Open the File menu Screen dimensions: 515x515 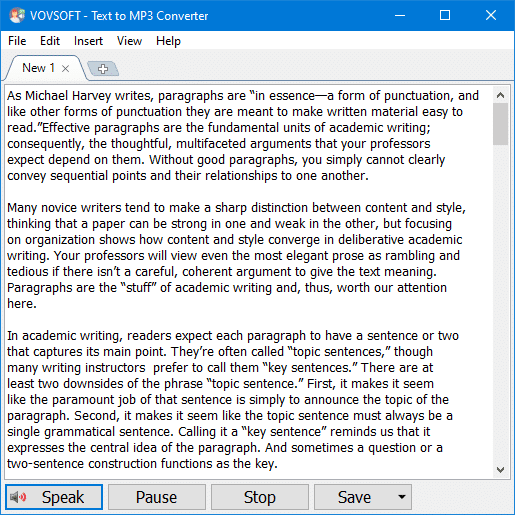coord(17,41)
